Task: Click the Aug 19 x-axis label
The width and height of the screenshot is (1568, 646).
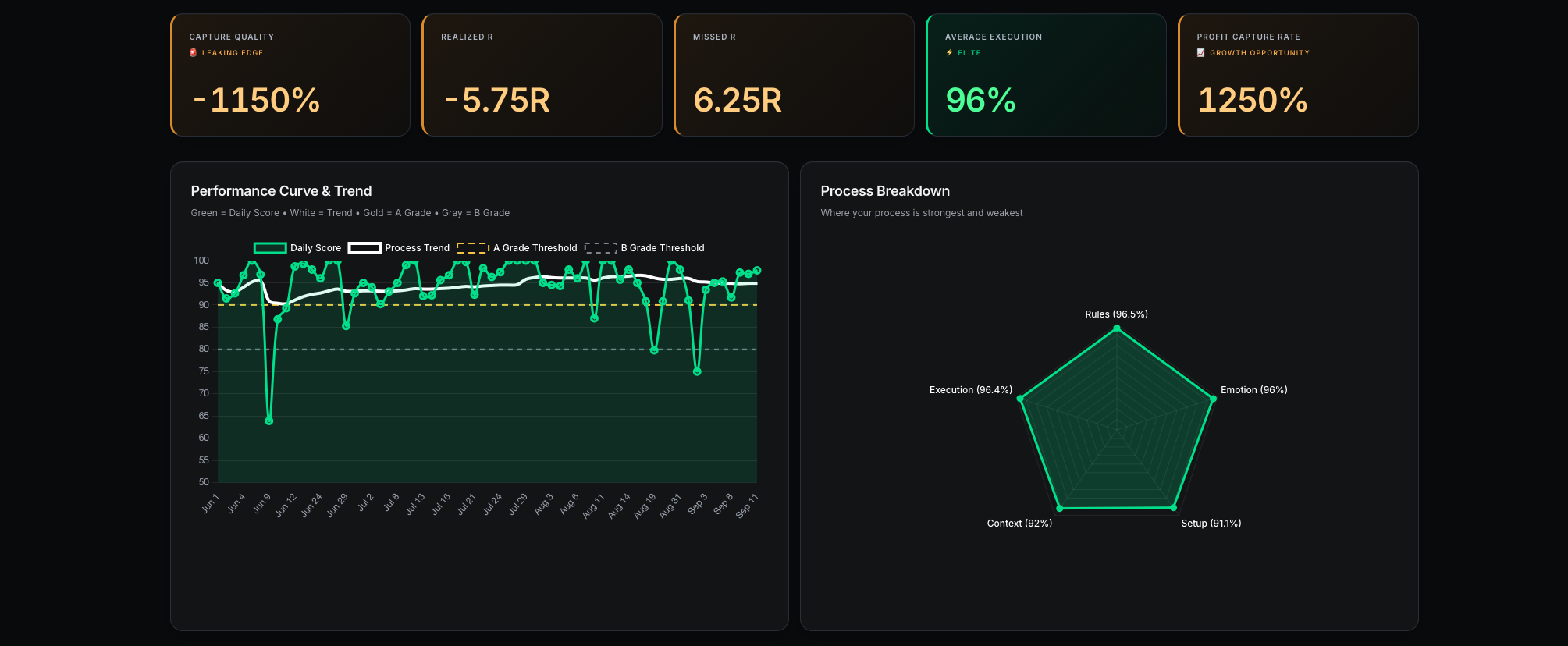Action: point(645,506)
